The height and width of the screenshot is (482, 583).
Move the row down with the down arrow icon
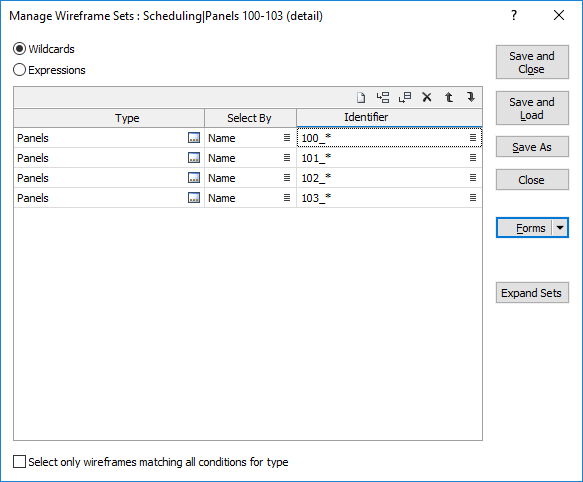click(x=471, y=98)
